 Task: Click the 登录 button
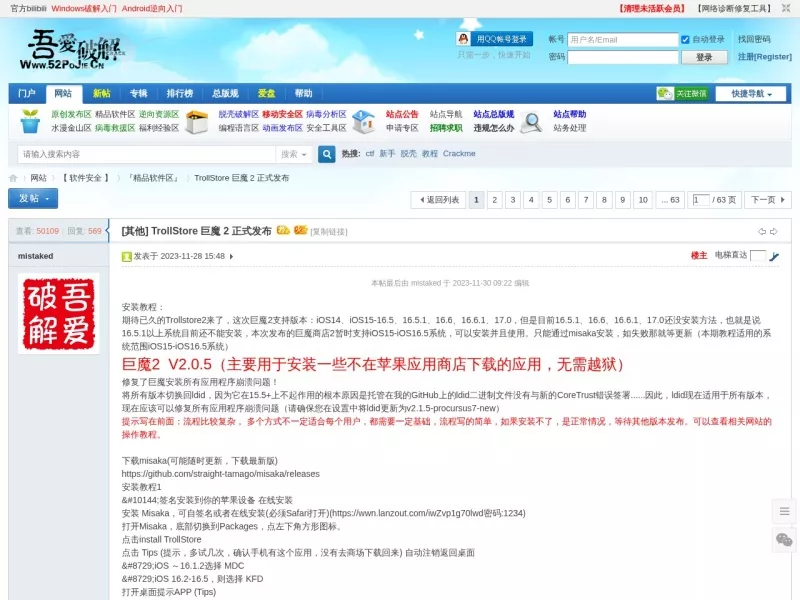[x=704, y=57]
